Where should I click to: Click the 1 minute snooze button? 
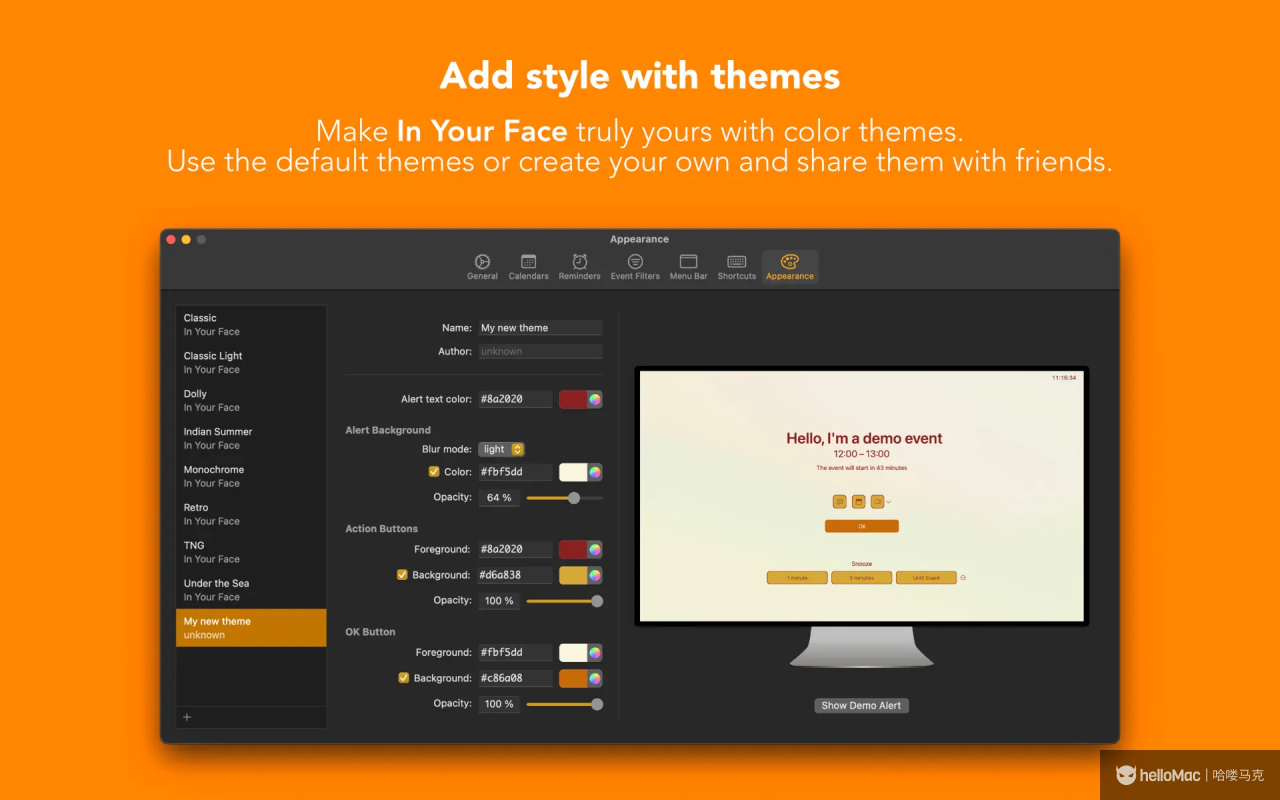coord(797,578)
